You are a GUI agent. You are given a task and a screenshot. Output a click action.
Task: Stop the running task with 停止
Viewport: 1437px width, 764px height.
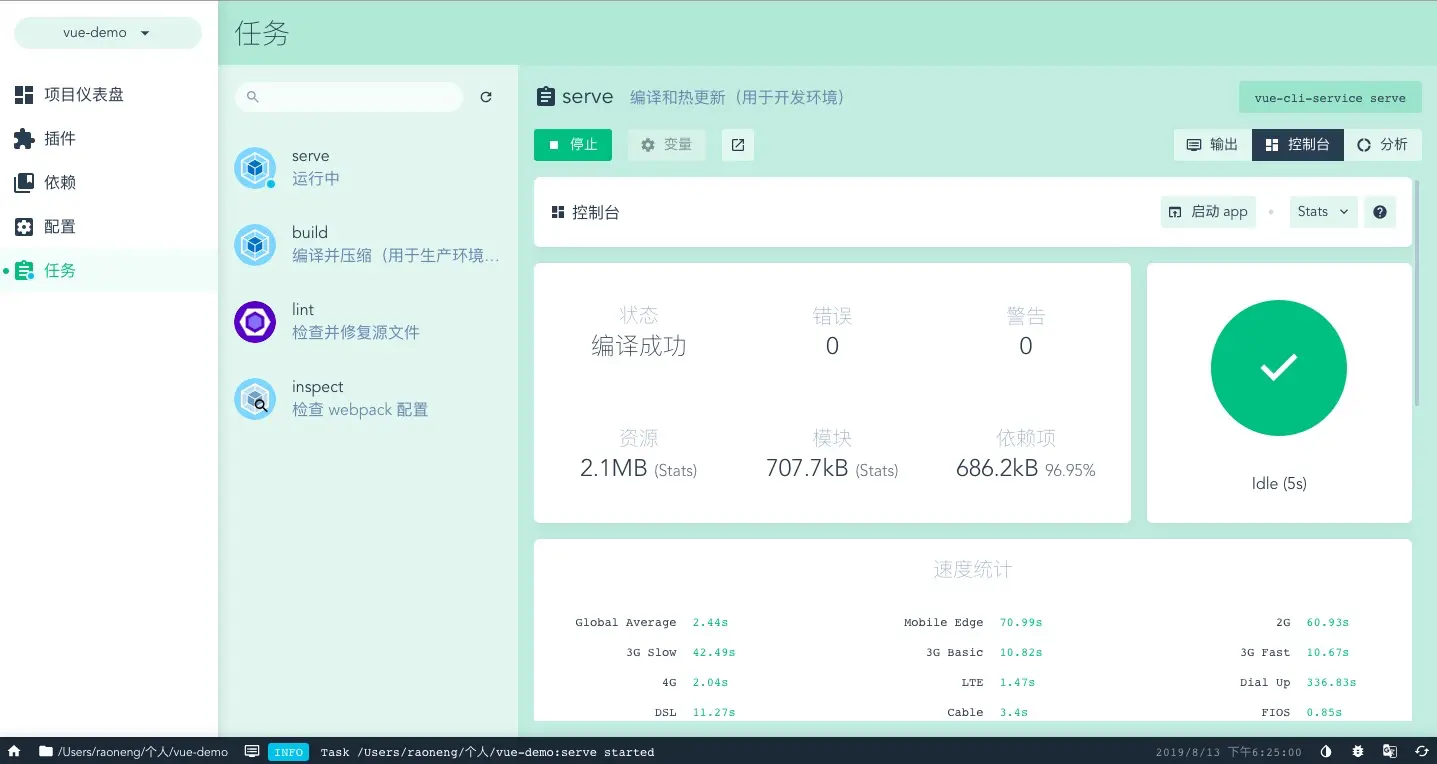pyautogui.click(x=573, y=145)
